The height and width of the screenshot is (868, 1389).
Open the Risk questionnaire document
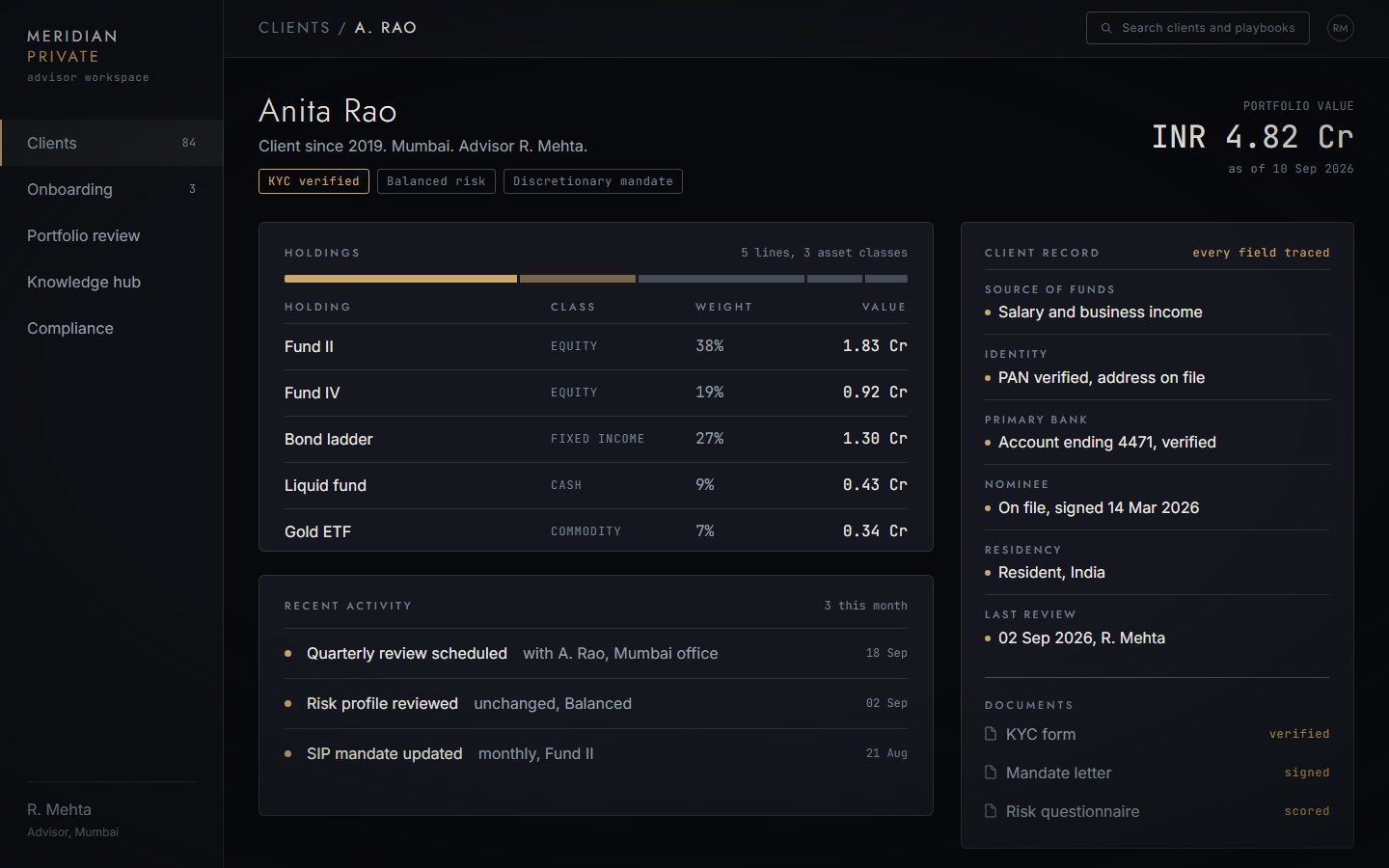click(1157, 811)
